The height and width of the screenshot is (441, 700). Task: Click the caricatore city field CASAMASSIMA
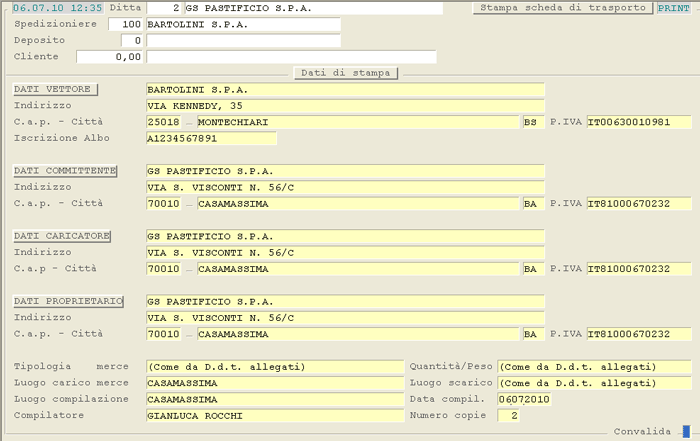coord(358,269)
